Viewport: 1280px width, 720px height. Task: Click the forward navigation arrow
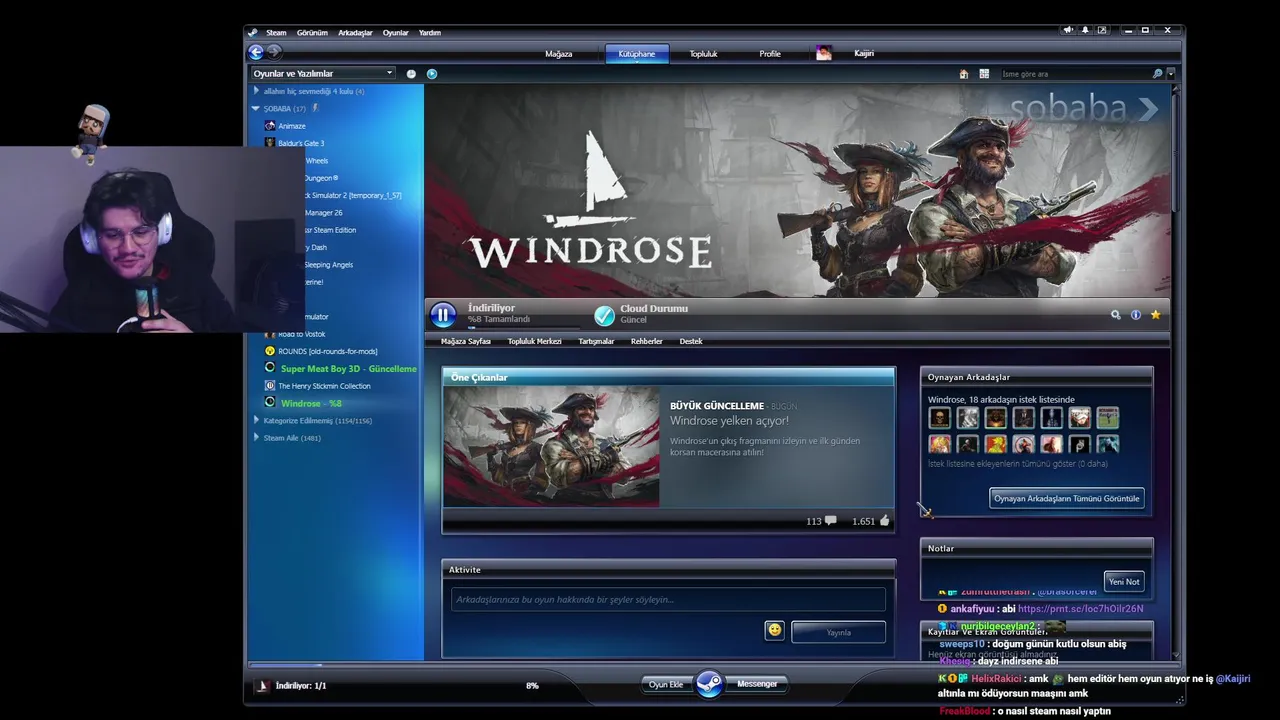(x=274, y=52)
